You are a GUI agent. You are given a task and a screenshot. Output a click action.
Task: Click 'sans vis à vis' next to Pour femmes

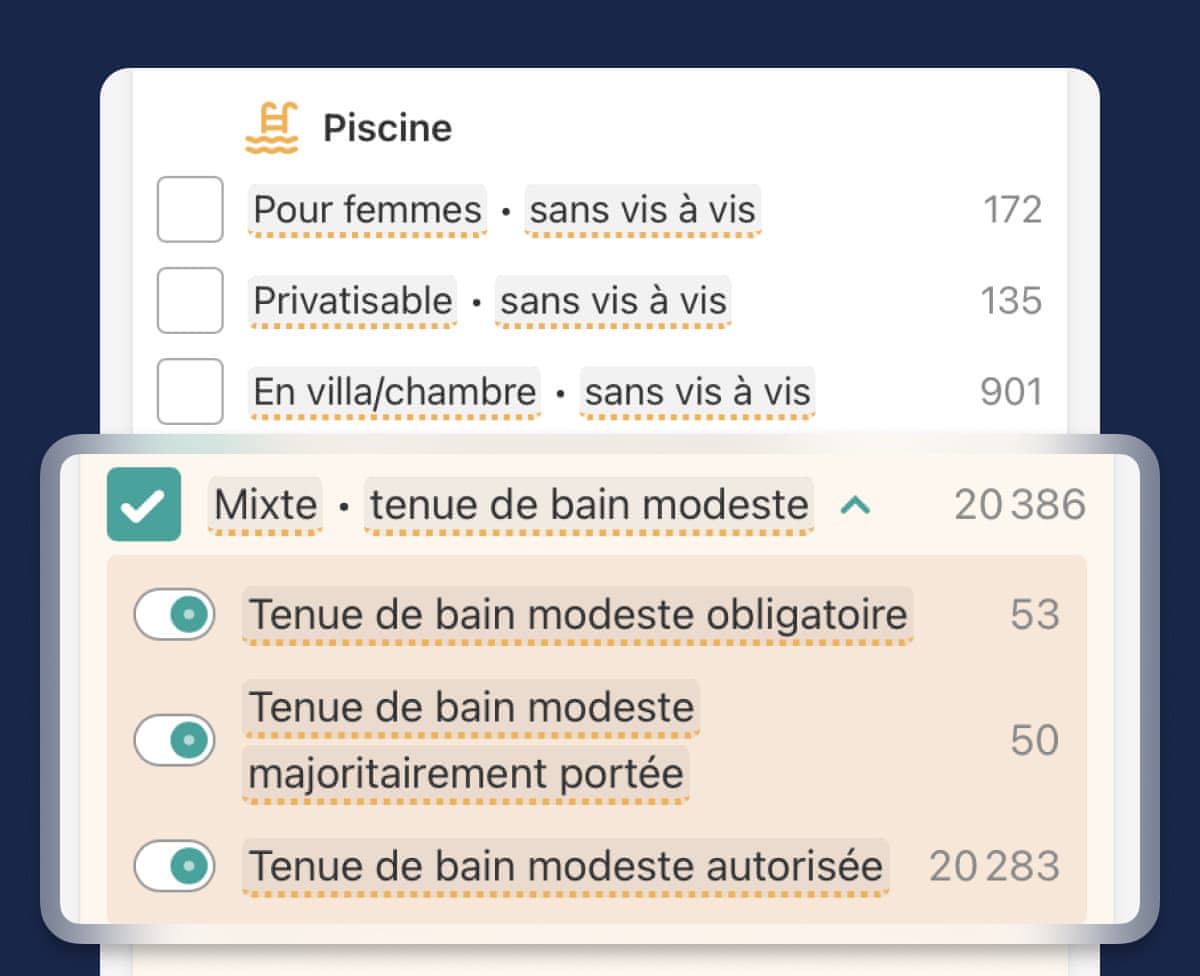[x=643, y=210]
